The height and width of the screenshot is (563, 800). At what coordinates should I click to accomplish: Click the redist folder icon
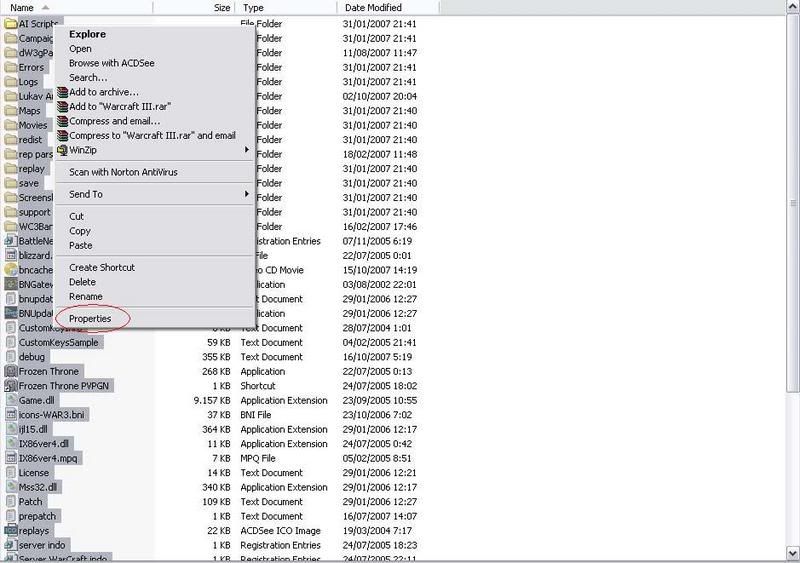click(x=11, y=139)
